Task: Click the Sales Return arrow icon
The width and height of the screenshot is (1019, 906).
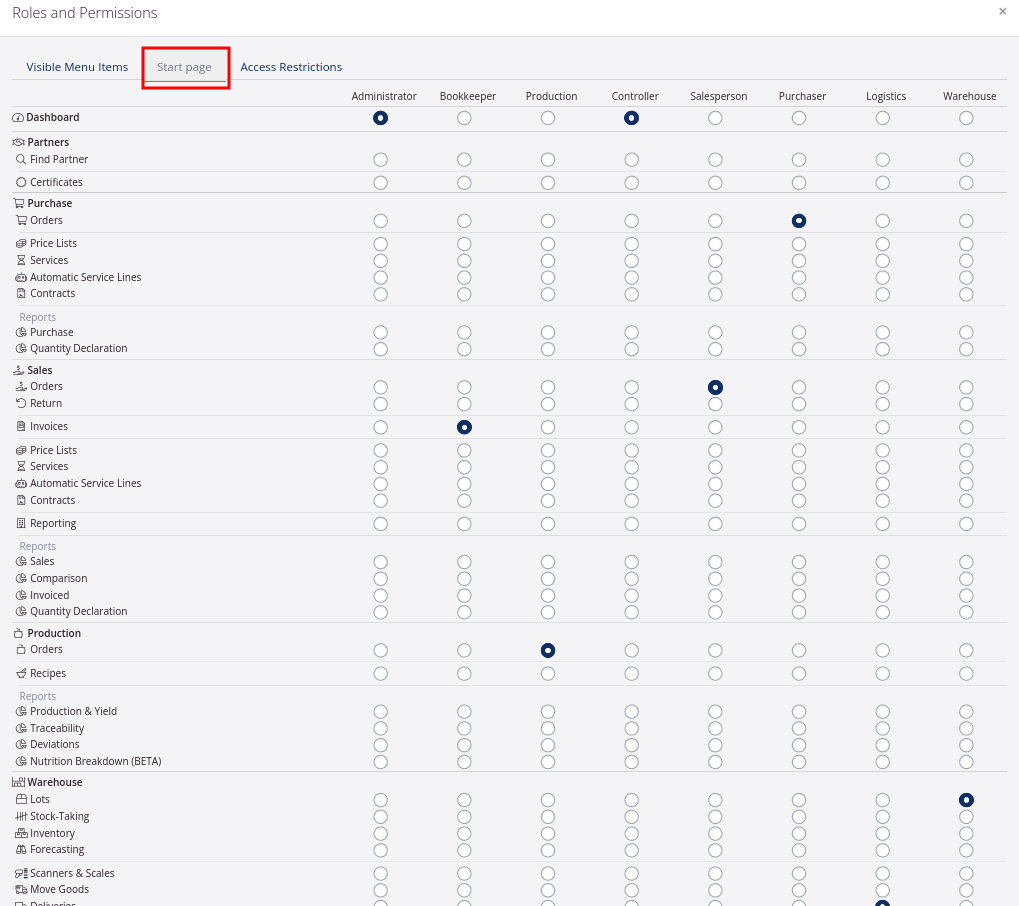Action: [x=21, y=404]
